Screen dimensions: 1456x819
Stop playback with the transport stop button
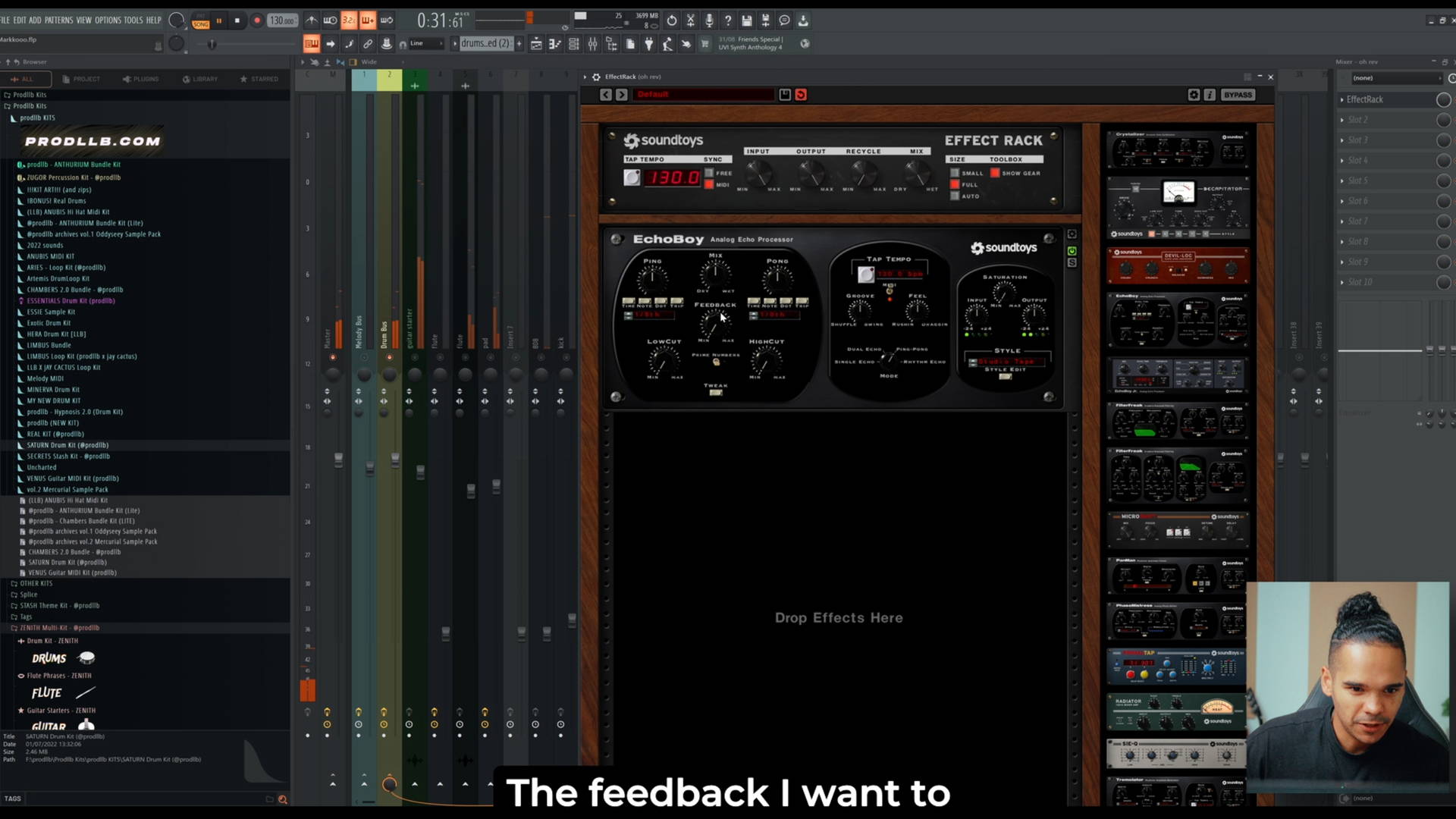click(237, 20)
